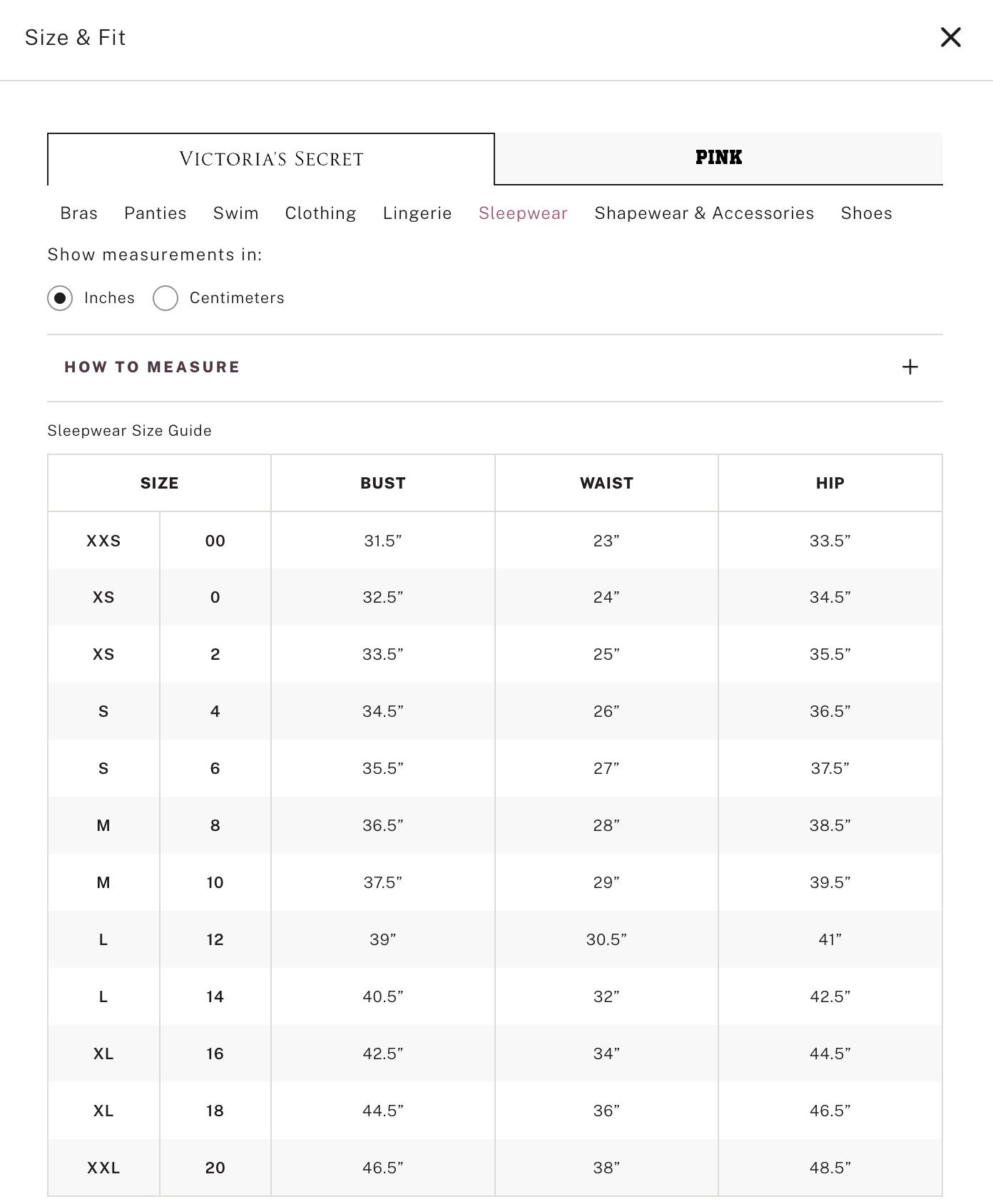Open the Swim size category
Screen dimensions: 993x1204
click(236, 213)
